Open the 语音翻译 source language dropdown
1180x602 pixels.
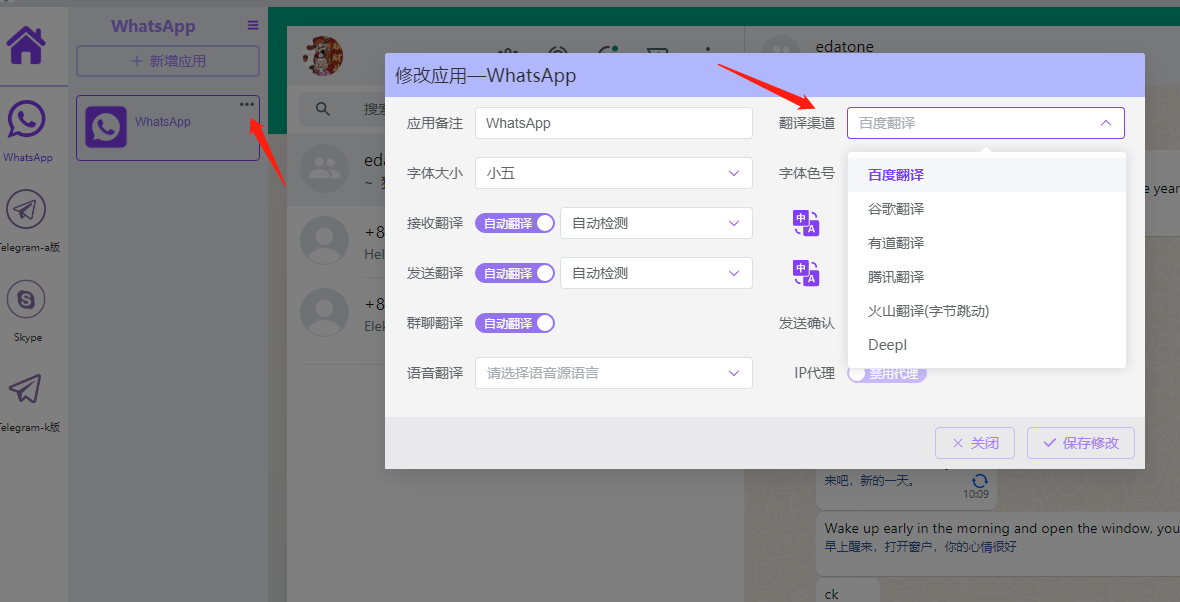613,373
